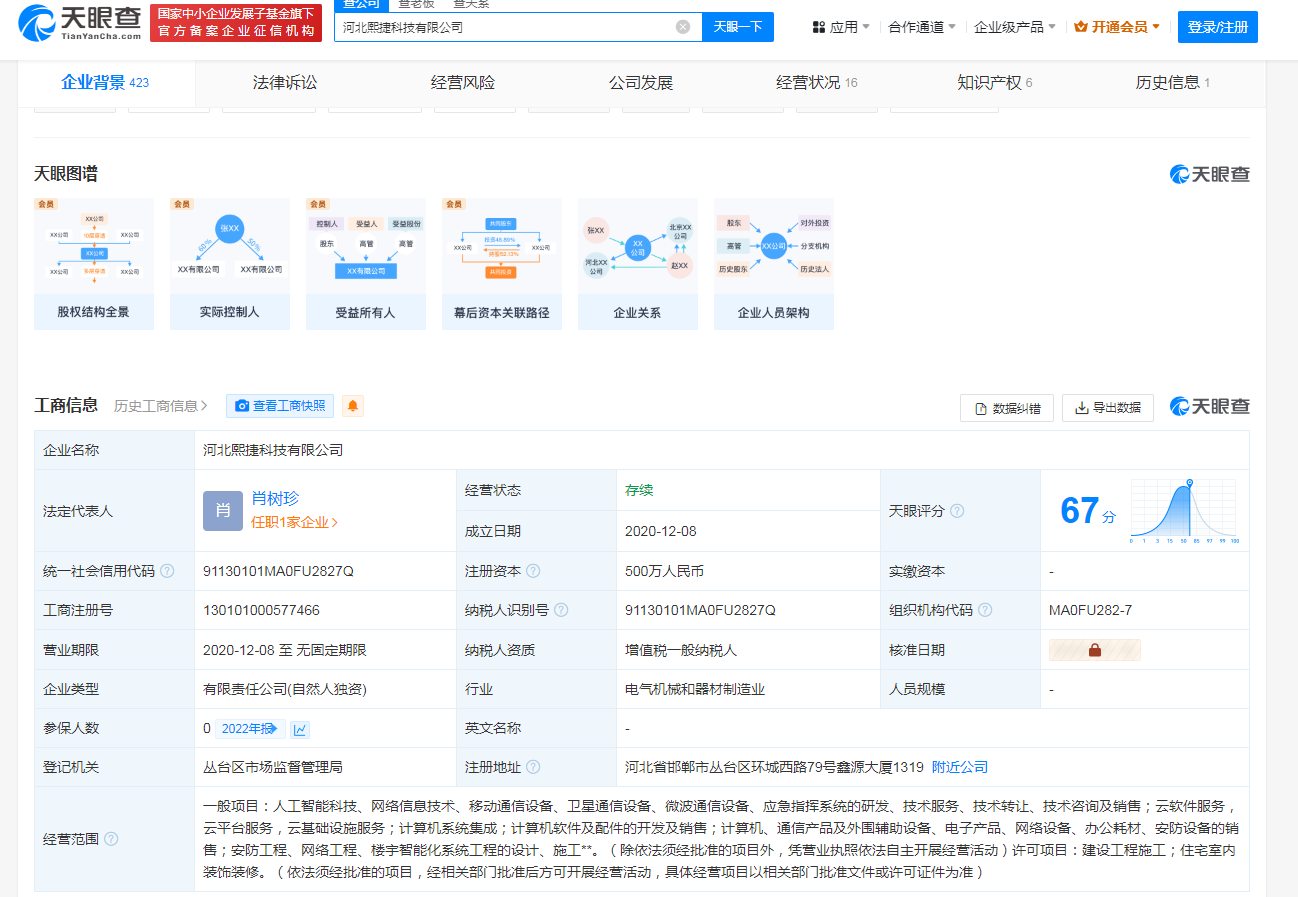Open 企业人员架构 graph thumbnail
This screenshot has height=897, width=1298.
(x=773, y=264)
